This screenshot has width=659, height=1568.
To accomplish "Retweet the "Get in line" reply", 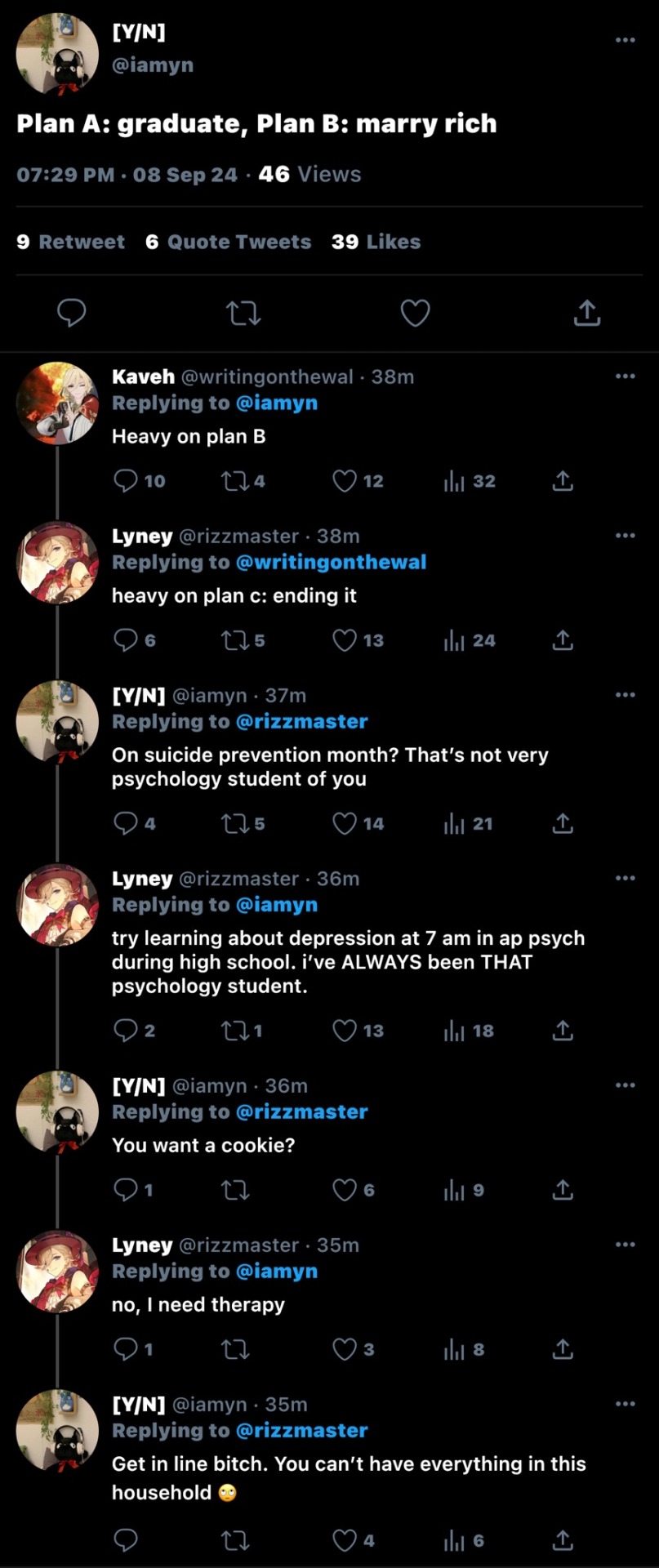I will pos(235,1540).
